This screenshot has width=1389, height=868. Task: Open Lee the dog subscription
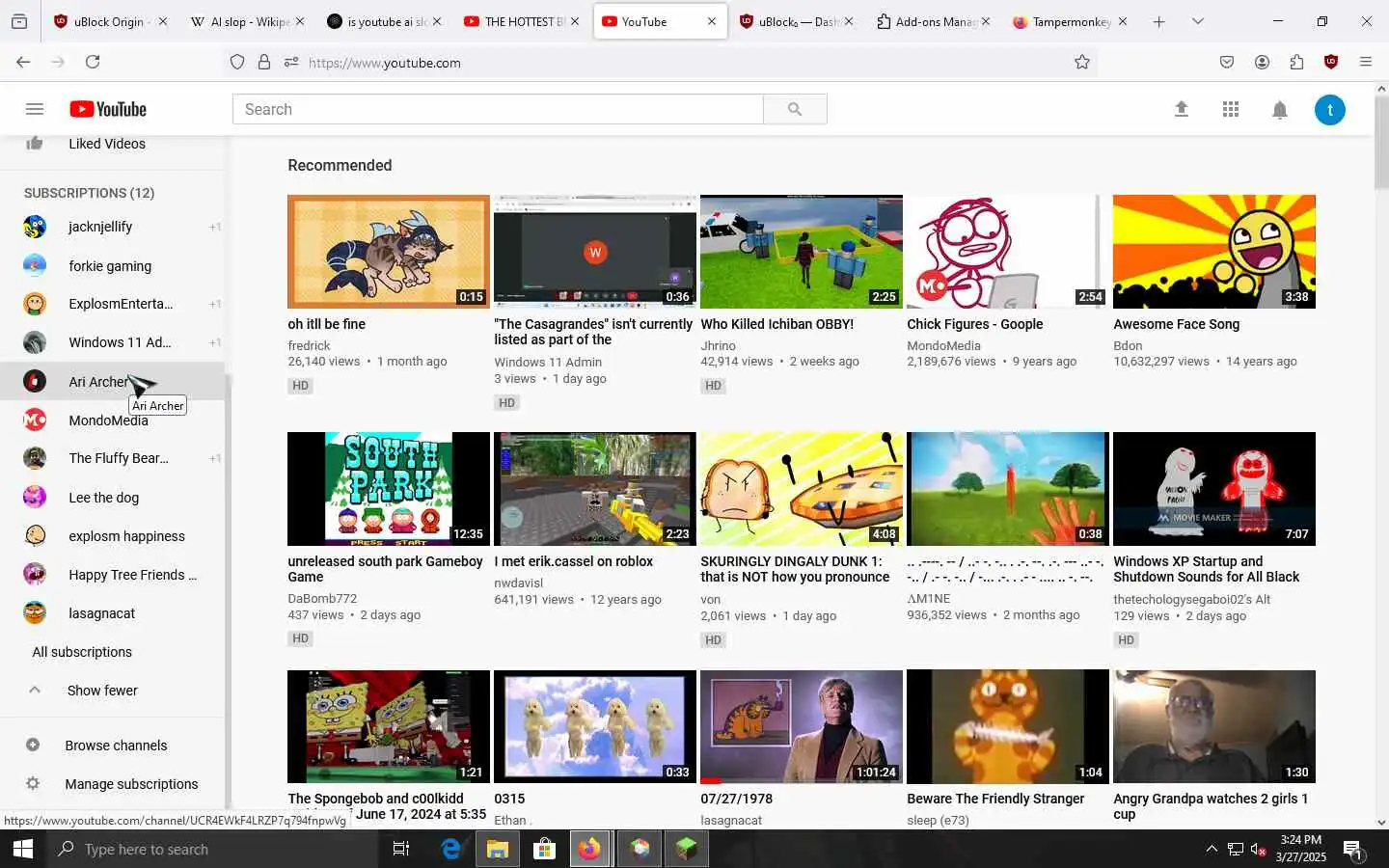[103, 498]
